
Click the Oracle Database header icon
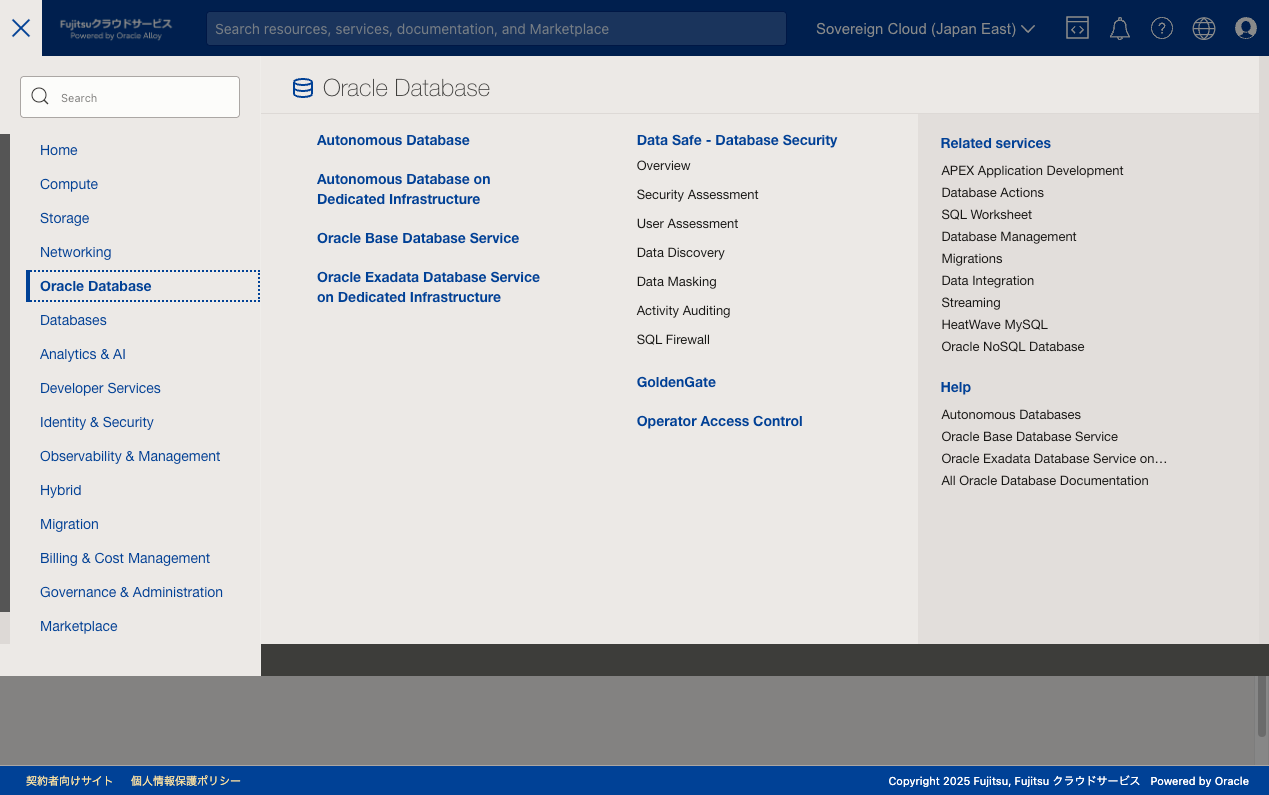click(302, 88)
